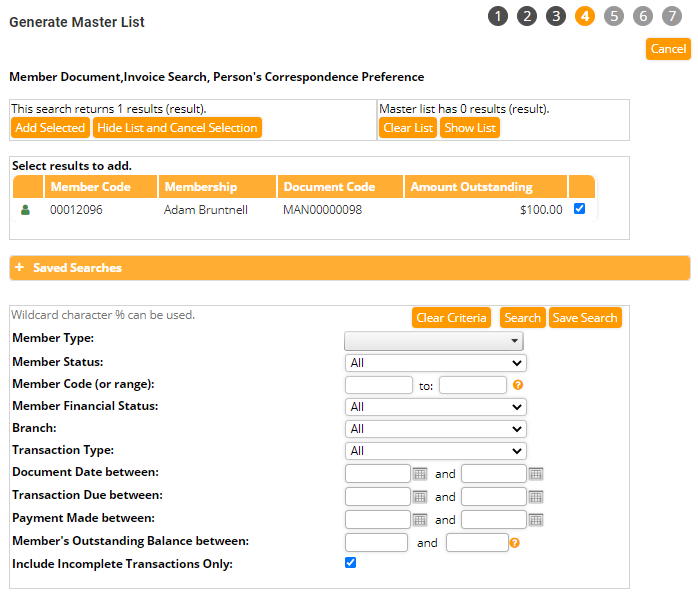Click the Cancel button
Image resolution: width=698 pixels, height=592 pixels.
(x=668, y=49)
